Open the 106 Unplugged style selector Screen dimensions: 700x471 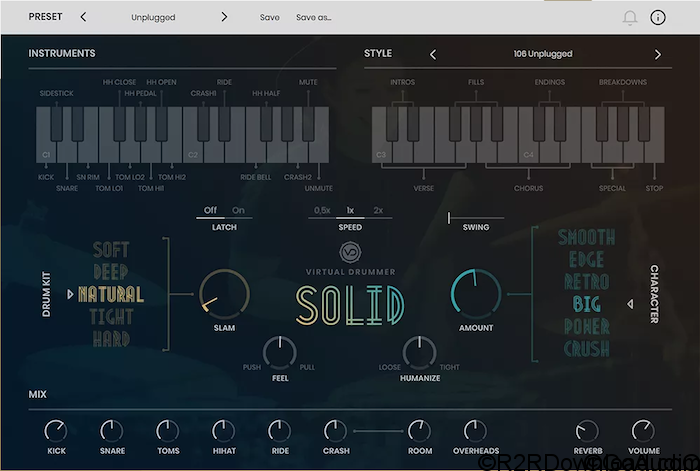point(543,54)
